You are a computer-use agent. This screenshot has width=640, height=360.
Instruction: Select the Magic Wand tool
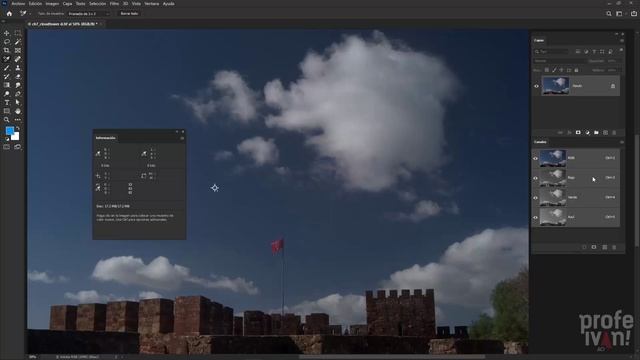click(x=18, y=42)
